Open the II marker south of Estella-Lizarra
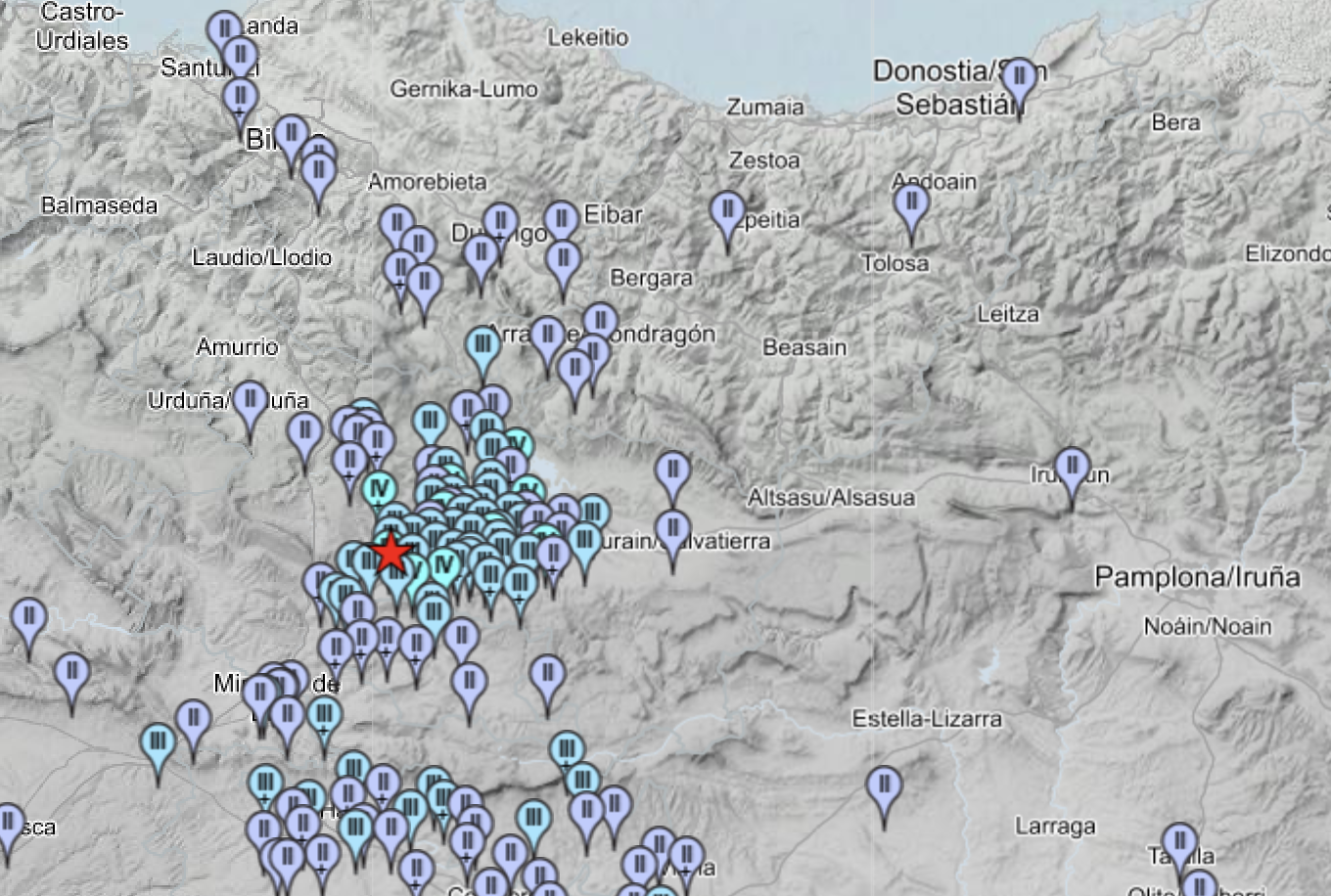Screen dimensions: 1331x896 pyautogui.click(x=884, y=785)
